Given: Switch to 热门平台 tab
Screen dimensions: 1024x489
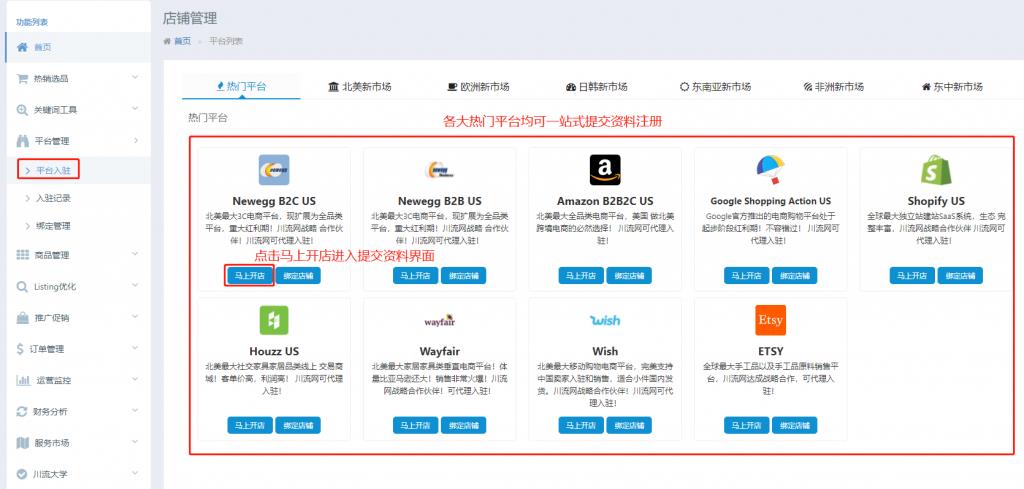Looking at the screenshot, I should click(x=241, y=86).
